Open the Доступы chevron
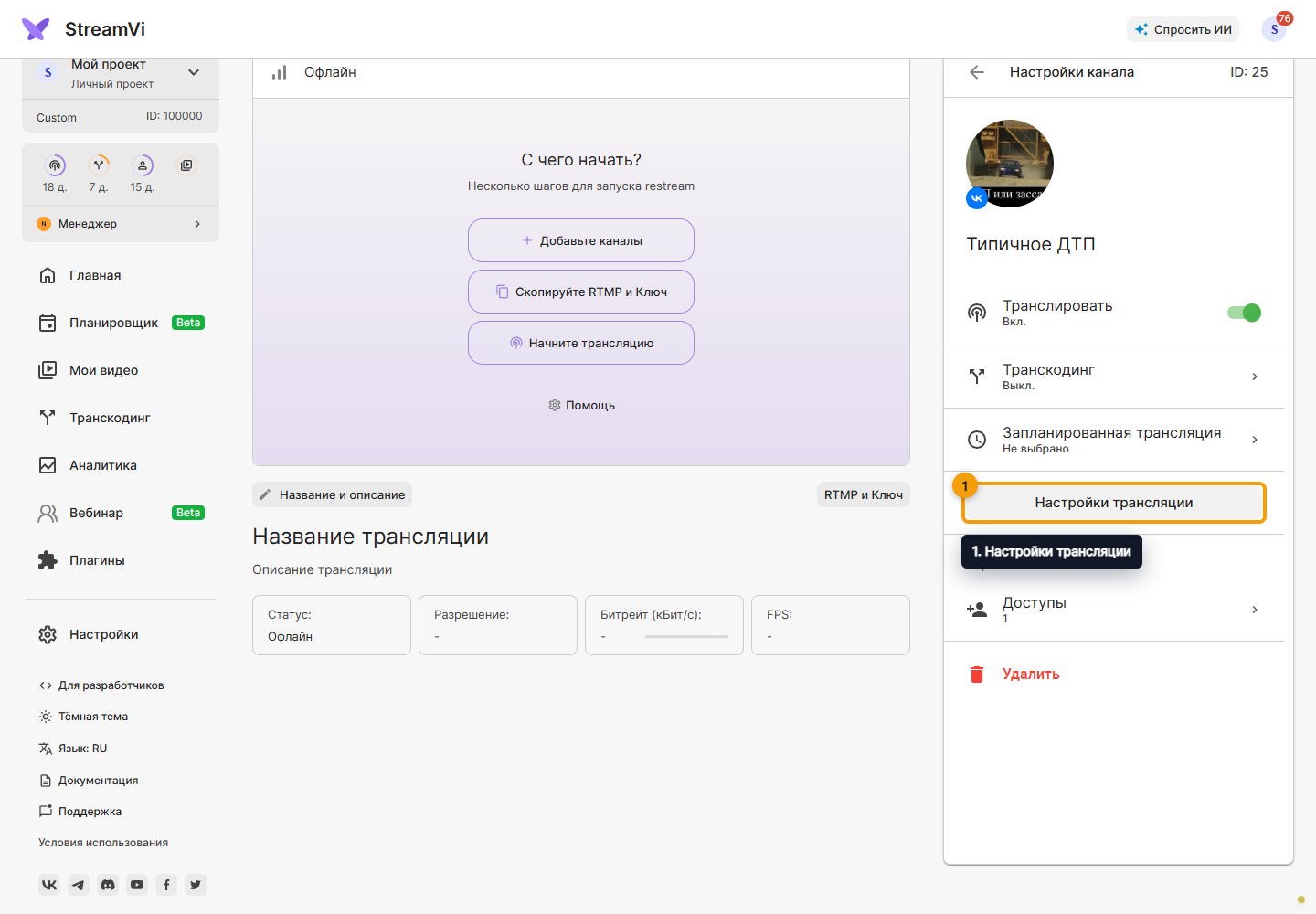The height and width of the screenshot is (914, 1316). click(x=1255, y=610)
